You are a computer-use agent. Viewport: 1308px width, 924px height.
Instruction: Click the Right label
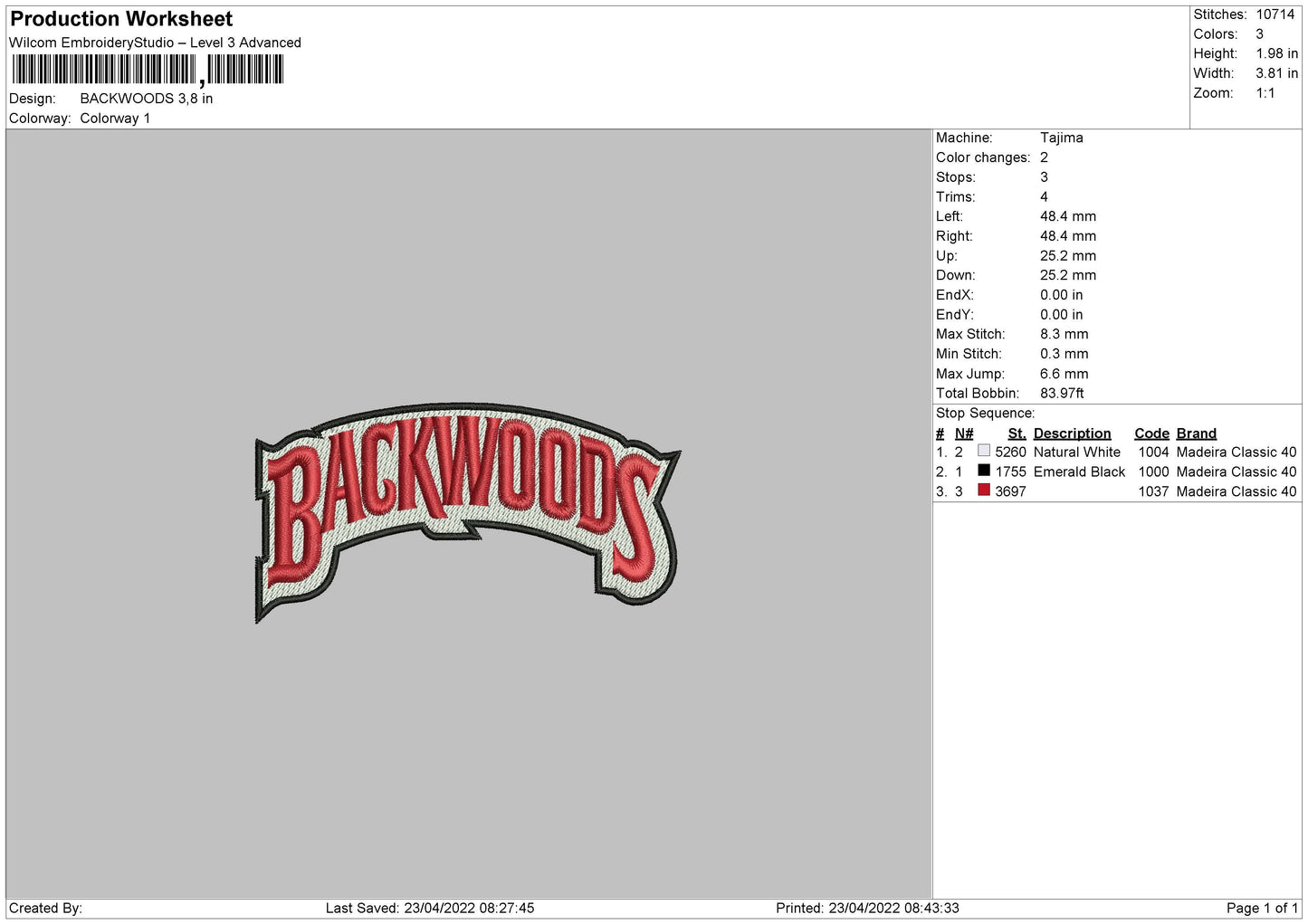954,236
